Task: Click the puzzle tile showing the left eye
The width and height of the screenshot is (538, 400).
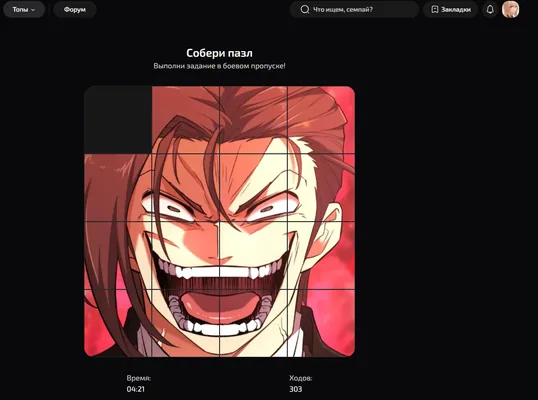Action: [x=186, y=187]
